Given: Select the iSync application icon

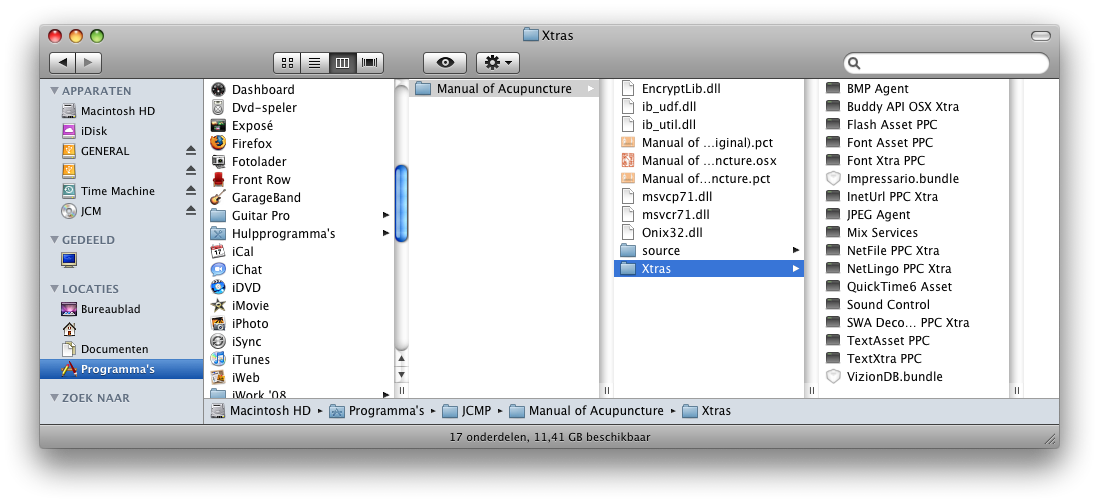Looking at the screenshot, I should coord(219,341).
